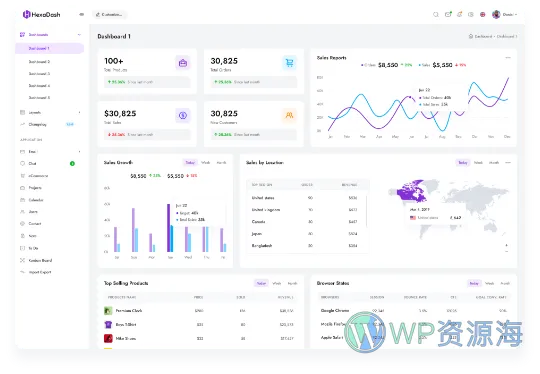Screen dimensions: 540x374
Task: Open Sales Reports more options menu
Action: [508, 58]
